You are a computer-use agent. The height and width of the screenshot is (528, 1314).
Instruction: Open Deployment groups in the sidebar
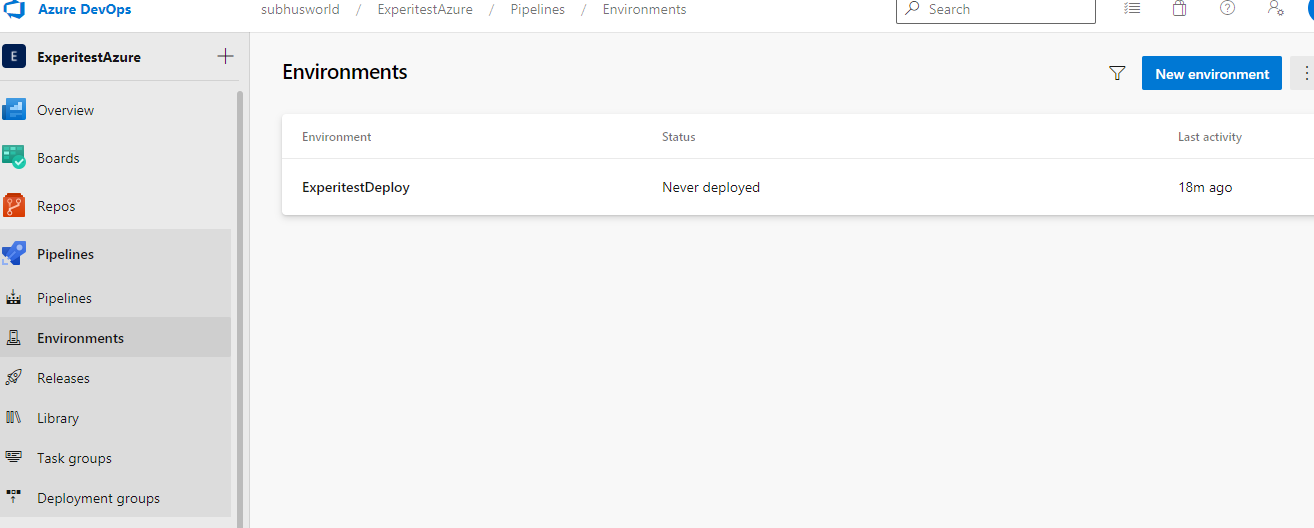[115, 498]
